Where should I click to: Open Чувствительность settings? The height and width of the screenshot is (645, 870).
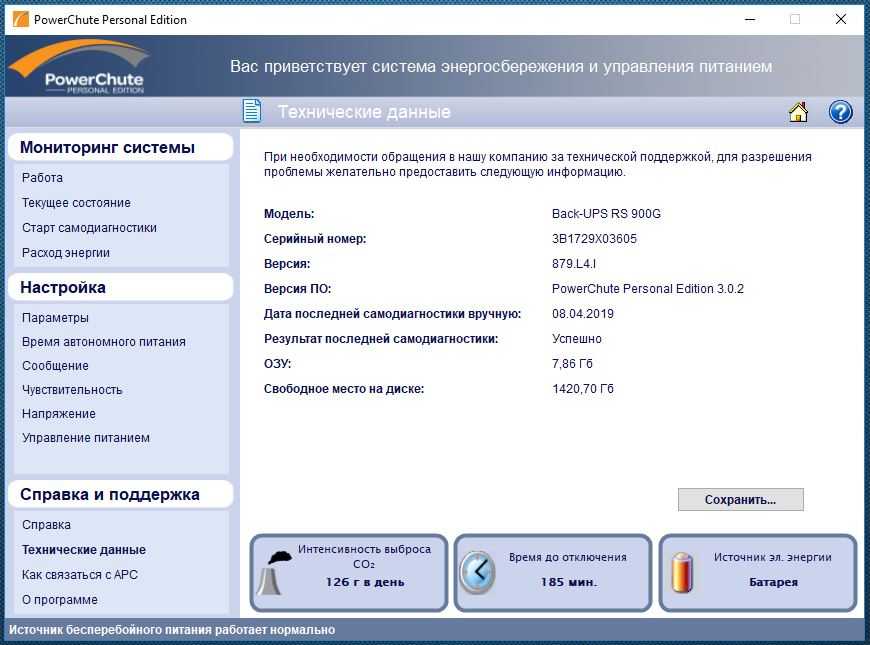click(72, 390)
